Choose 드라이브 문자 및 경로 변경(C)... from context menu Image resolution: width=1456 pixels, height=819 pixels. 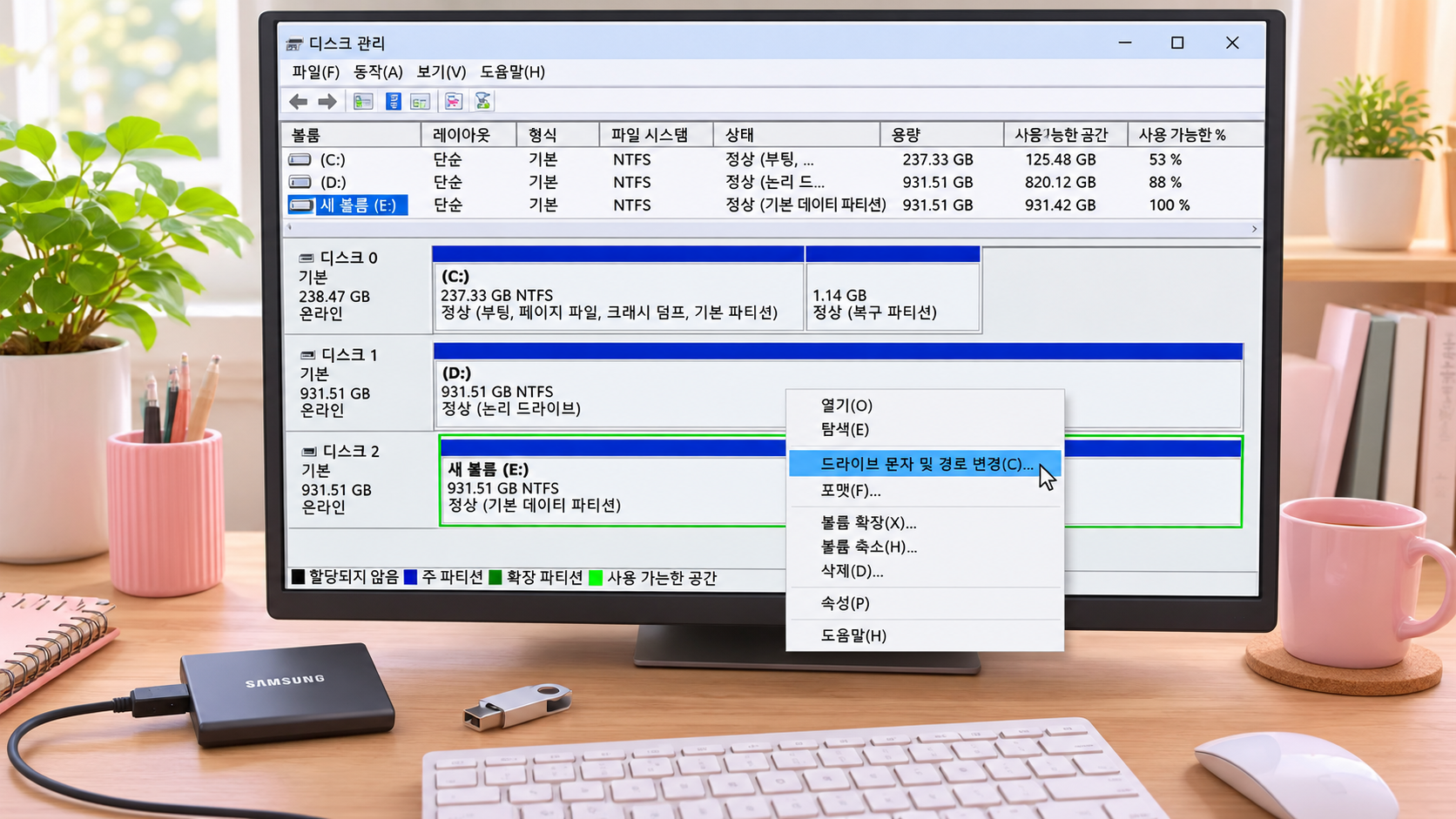[925, 464]
